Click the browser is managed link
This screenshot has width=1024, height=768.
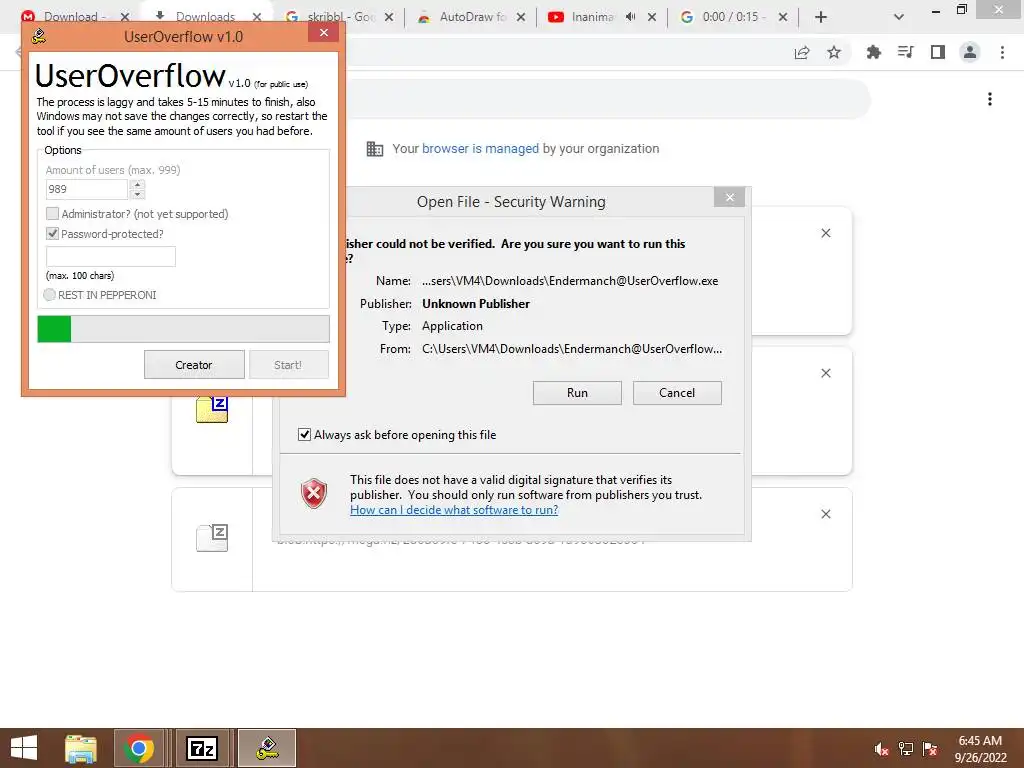coord(480,149)
